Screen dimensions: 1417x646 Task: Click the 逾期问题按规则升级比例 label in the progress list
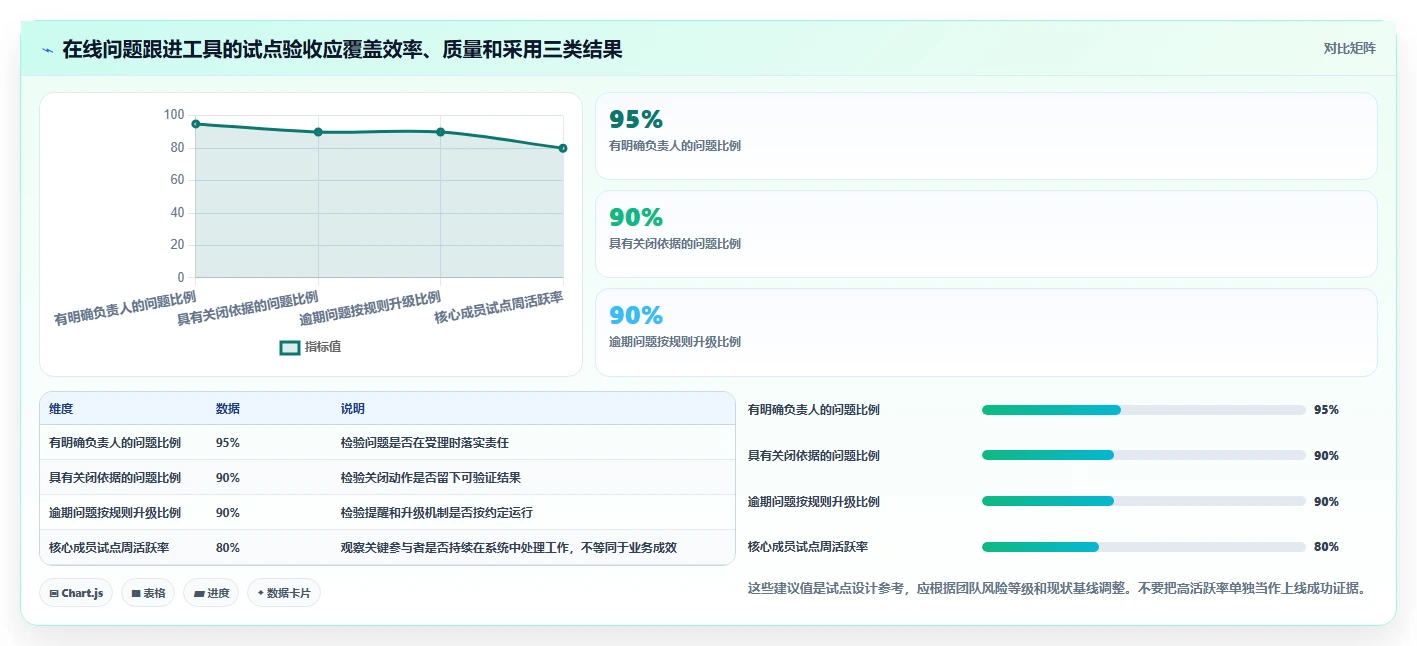click(x=814, y=501)
